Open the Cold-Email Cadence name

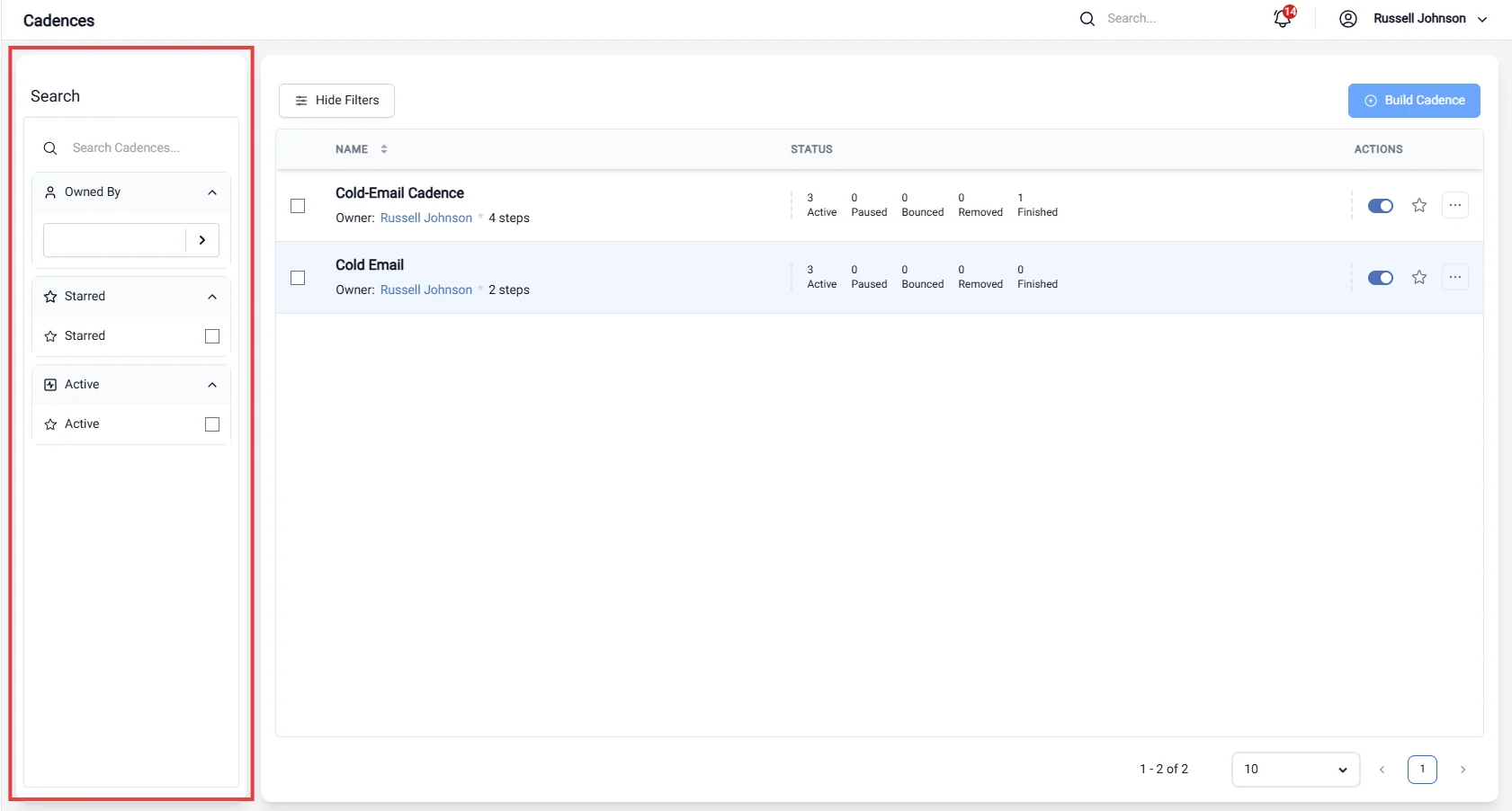coord(400,193)
